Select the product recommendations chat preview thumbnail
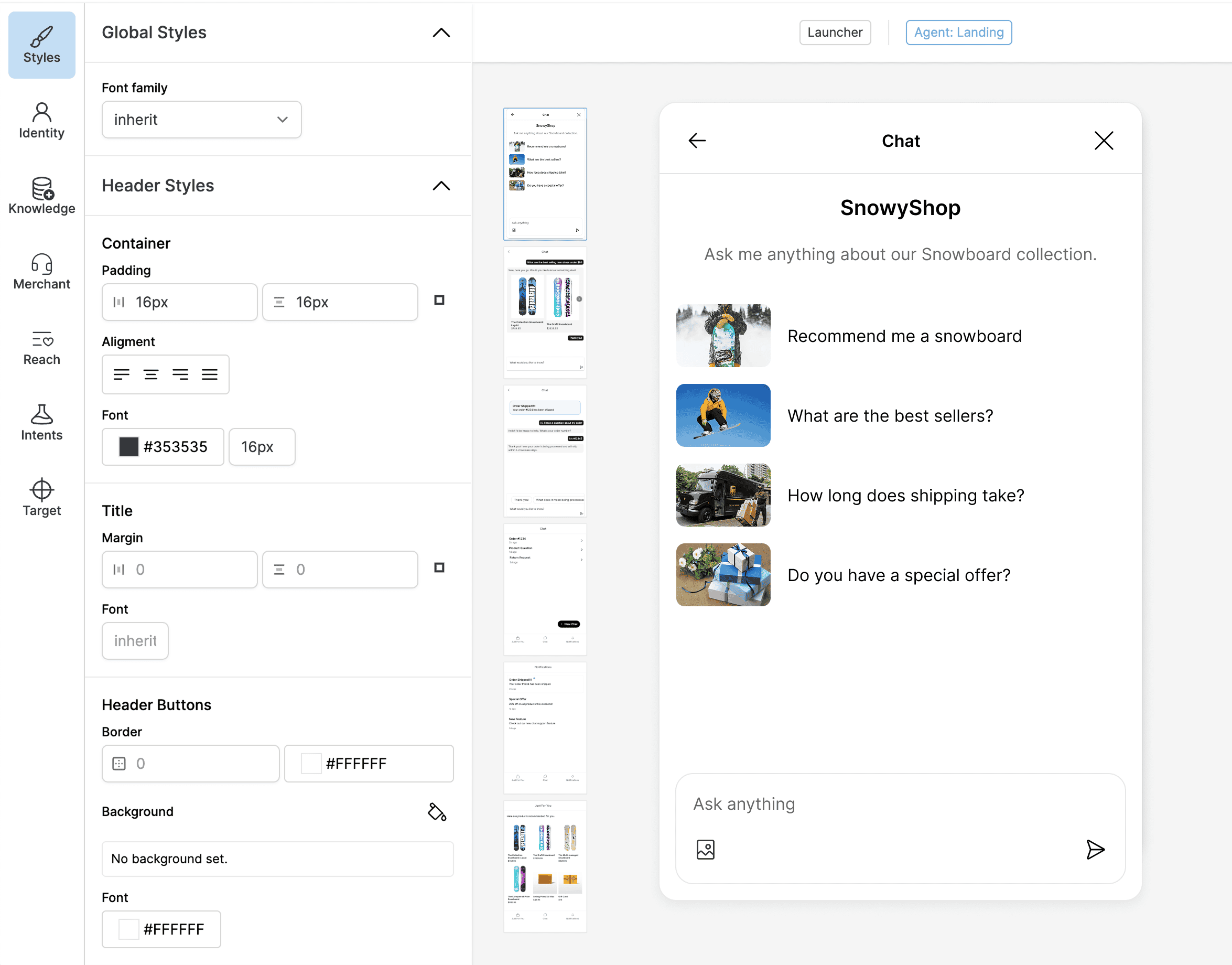Screen dimensions: 1232x965 545,313
